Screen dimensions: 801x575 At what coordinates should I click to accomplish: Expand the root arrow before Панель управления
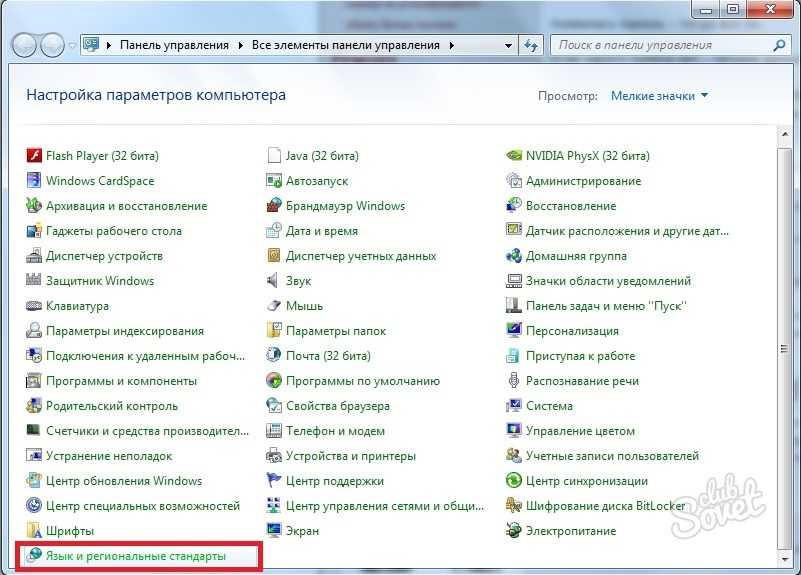109,45
